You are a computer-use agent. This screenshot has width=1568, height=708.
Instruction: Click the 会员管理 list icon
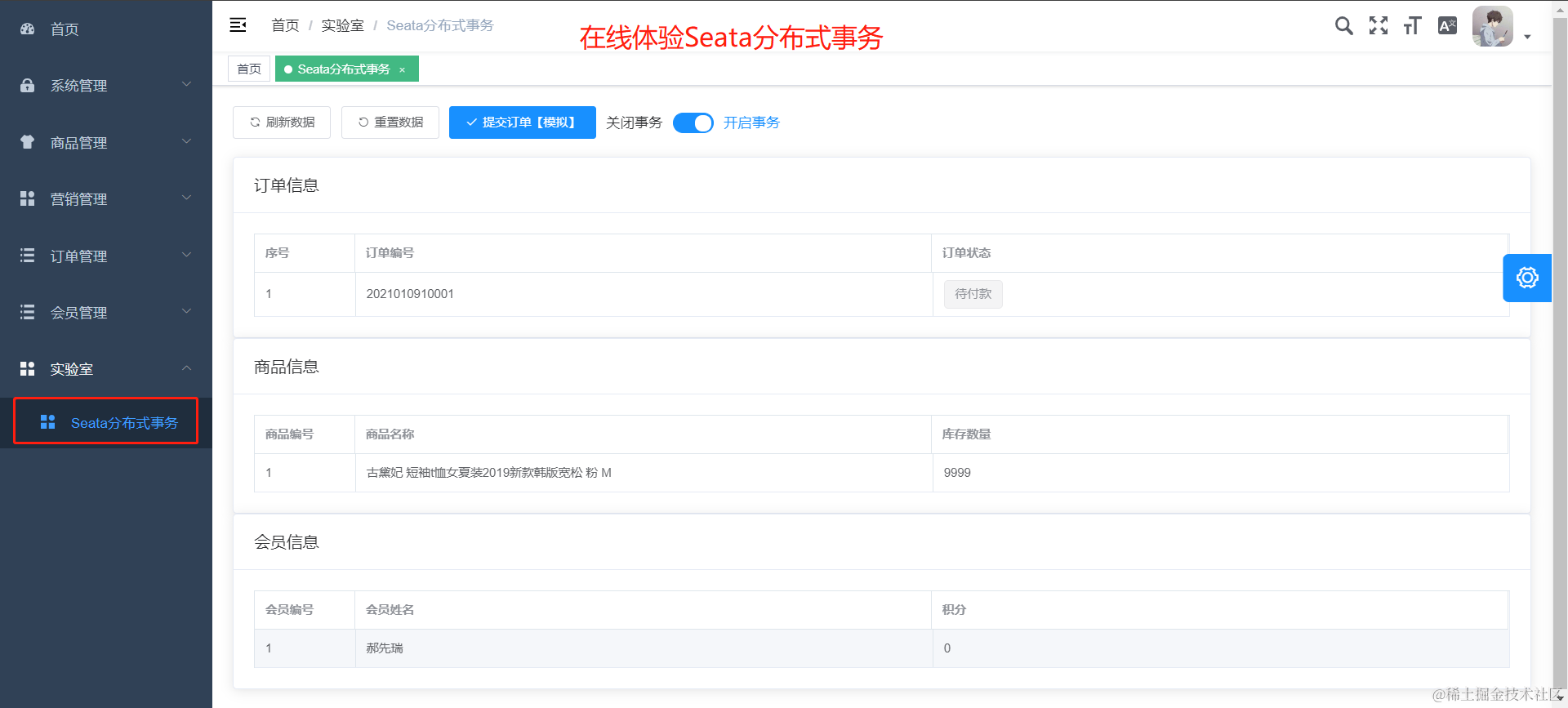(28, 312)
